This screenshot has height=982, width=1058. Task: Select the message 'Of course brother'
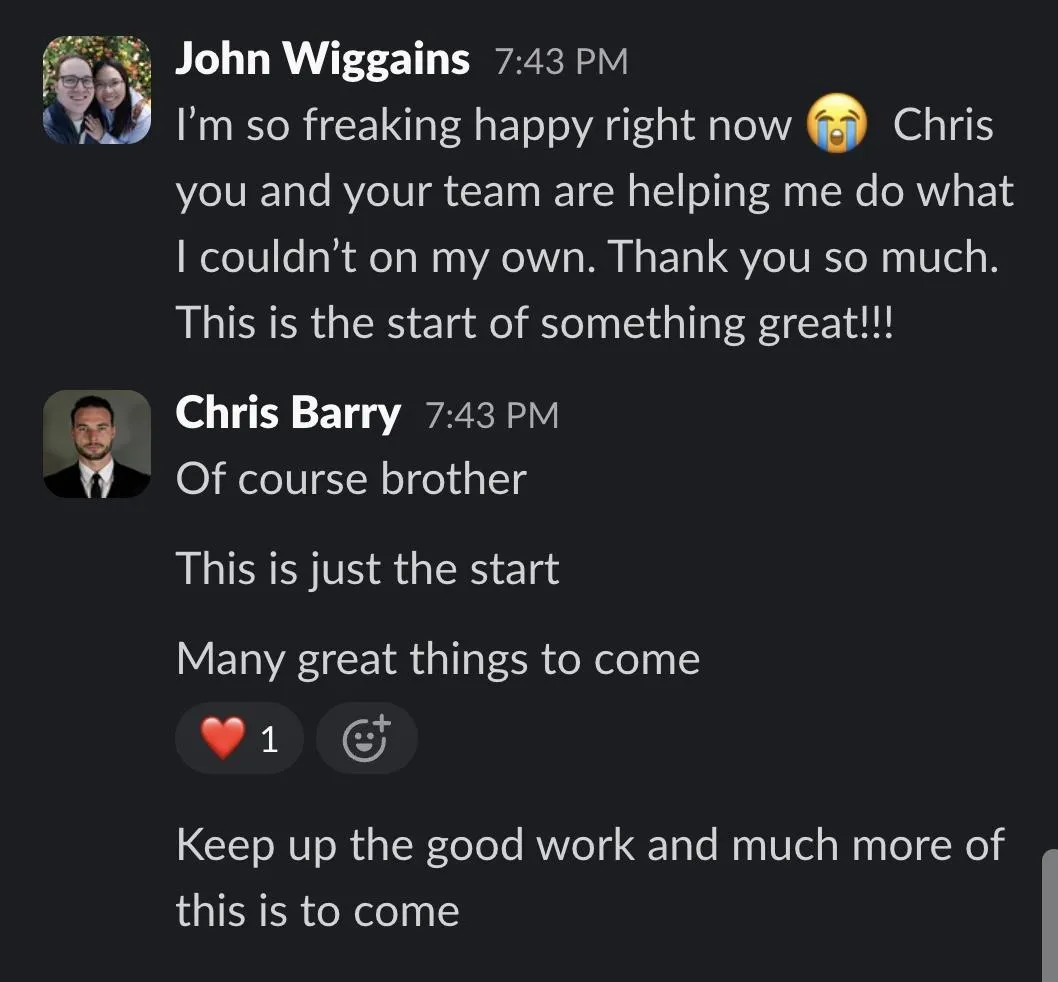click(x=351, y=479)
